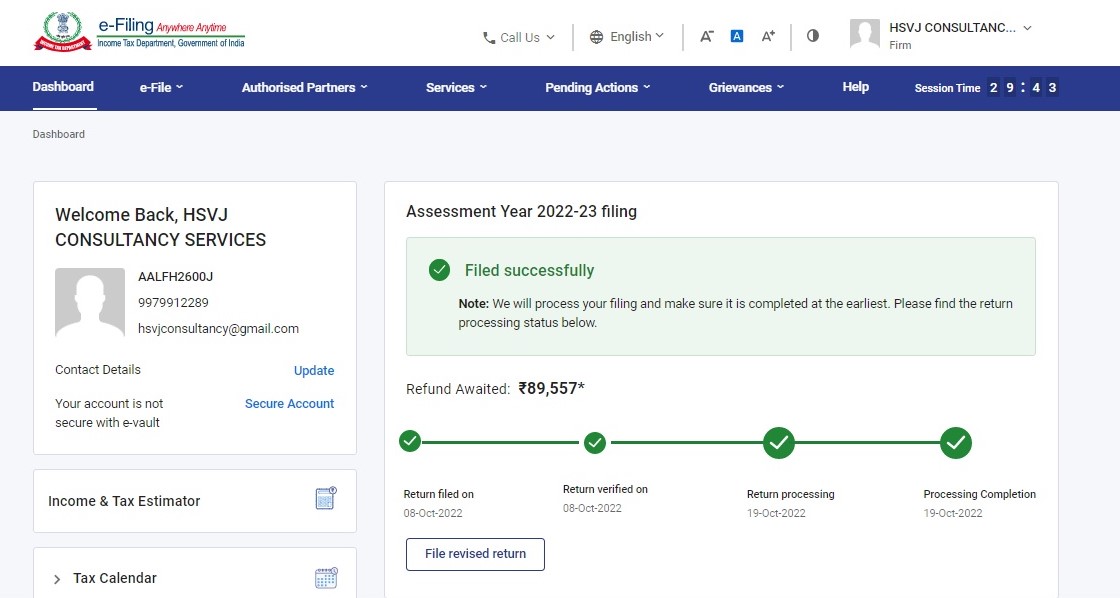Go to the Dashboard tab

pos(63,86)
